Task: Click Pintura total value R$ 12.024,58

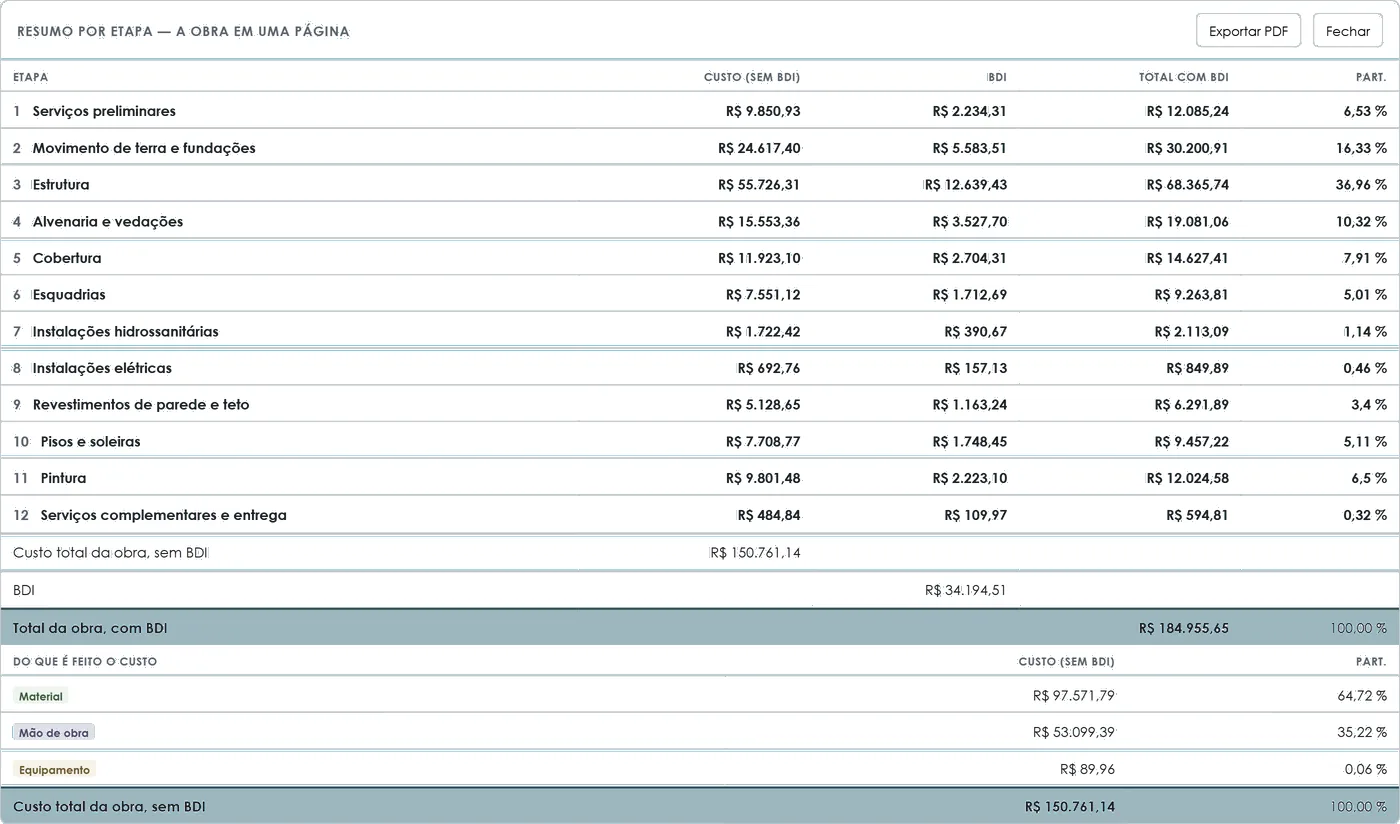Action: tap(1188, 479)
